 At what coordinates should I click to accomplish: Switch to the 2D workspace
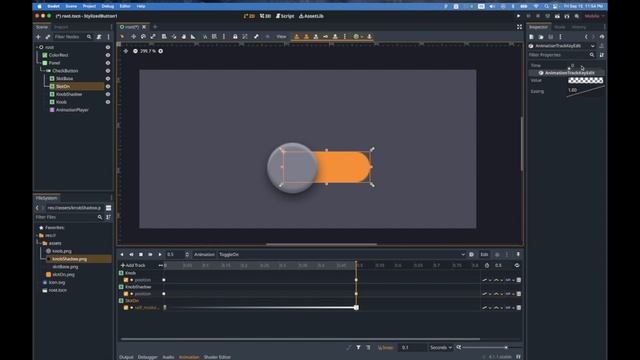click(x=249, y=16)
